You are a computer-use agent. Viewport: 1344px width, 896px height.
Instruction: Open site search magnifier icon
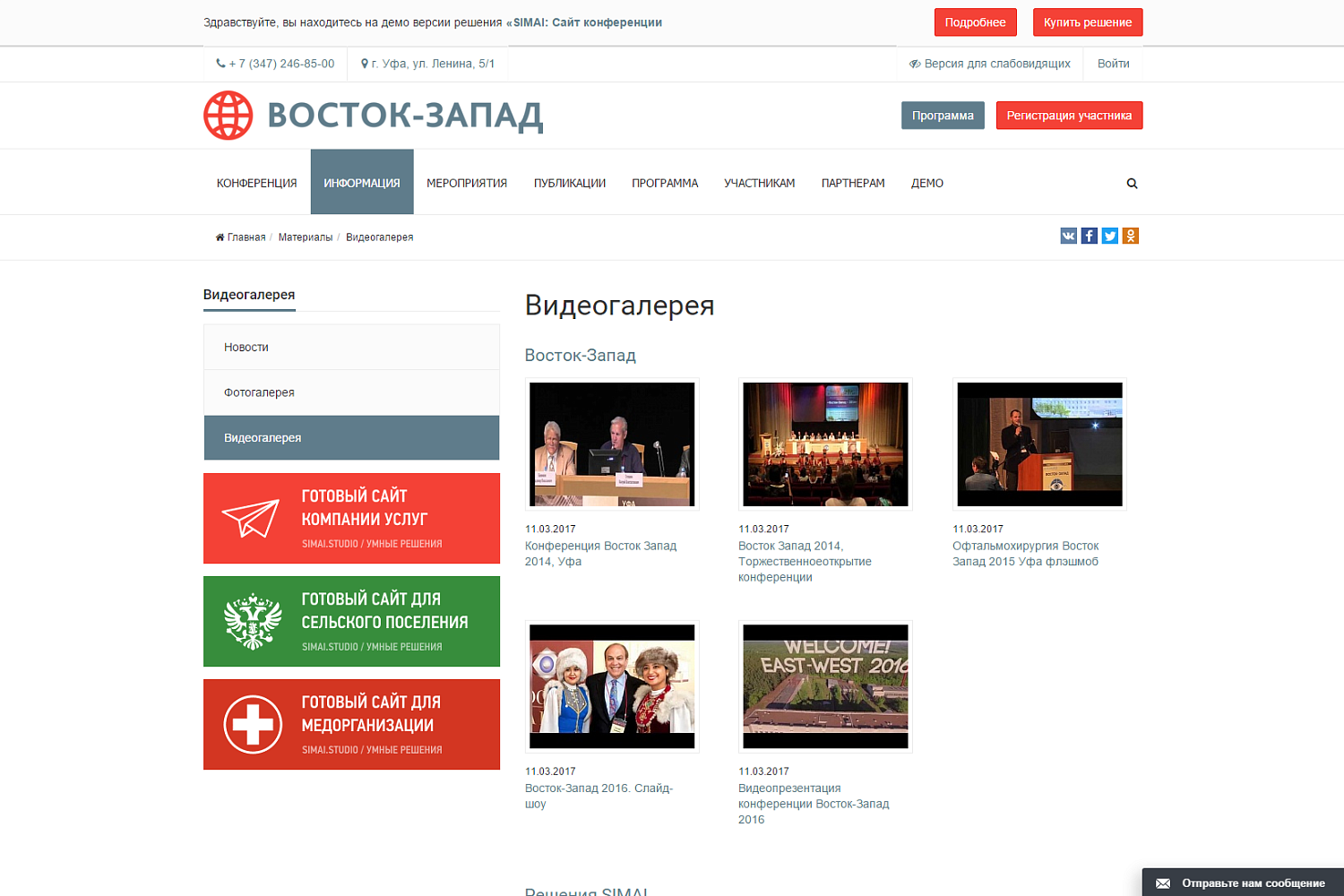[1132, 184]
